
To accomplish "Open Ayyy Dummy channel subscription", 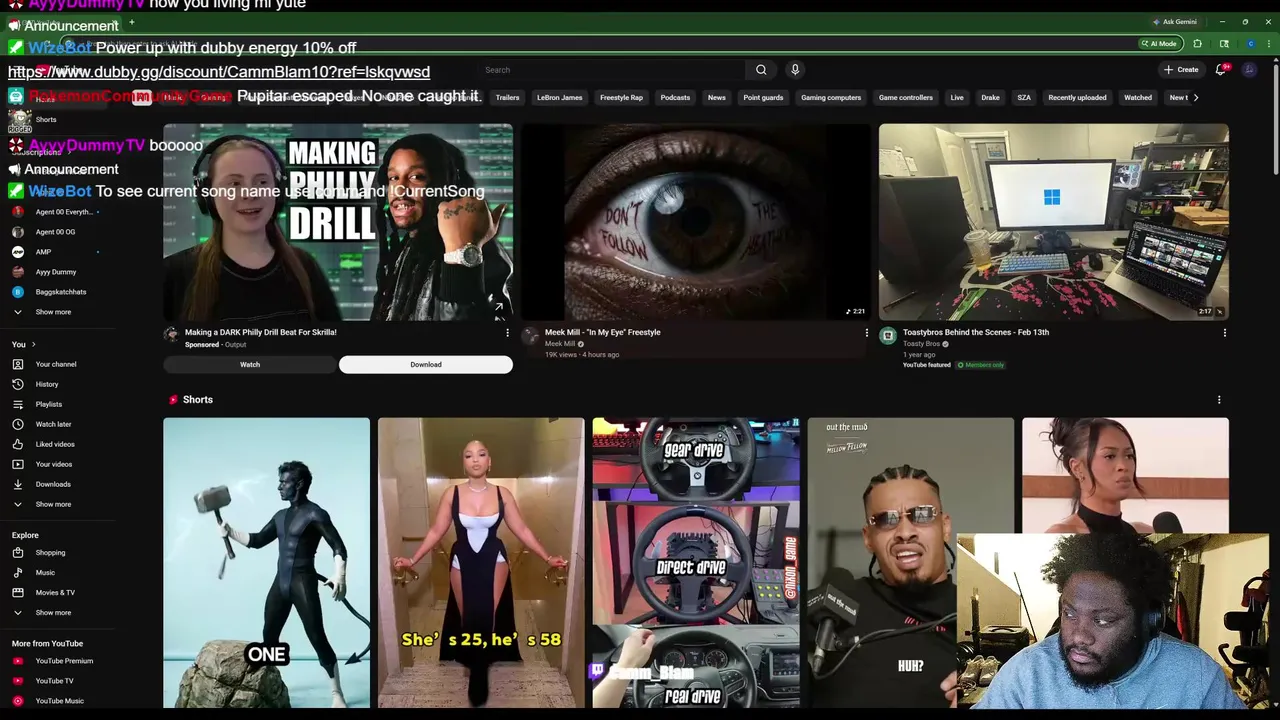I will [58, 272].
